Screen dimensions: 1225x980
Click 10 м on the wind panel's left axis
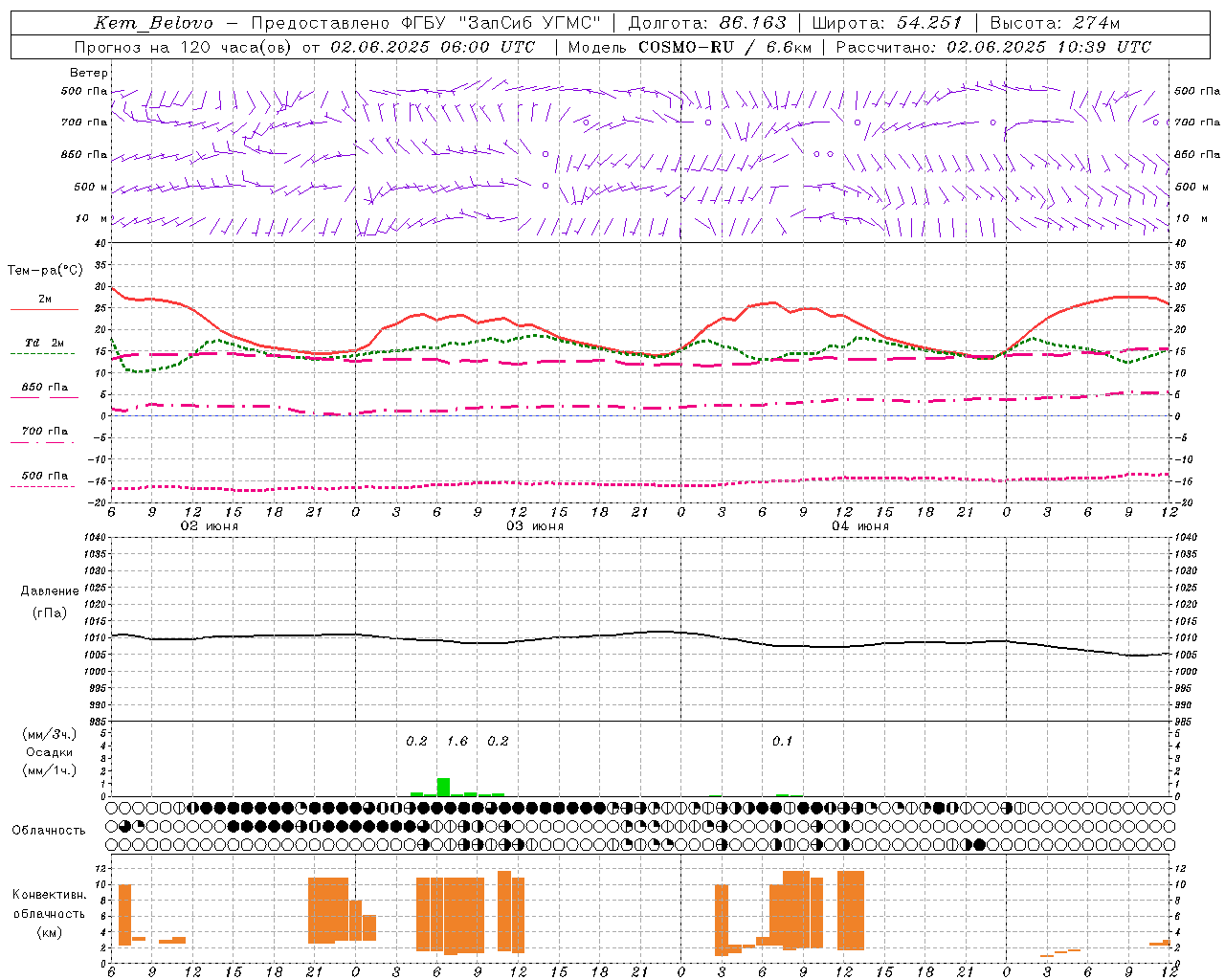pos(92,219)
